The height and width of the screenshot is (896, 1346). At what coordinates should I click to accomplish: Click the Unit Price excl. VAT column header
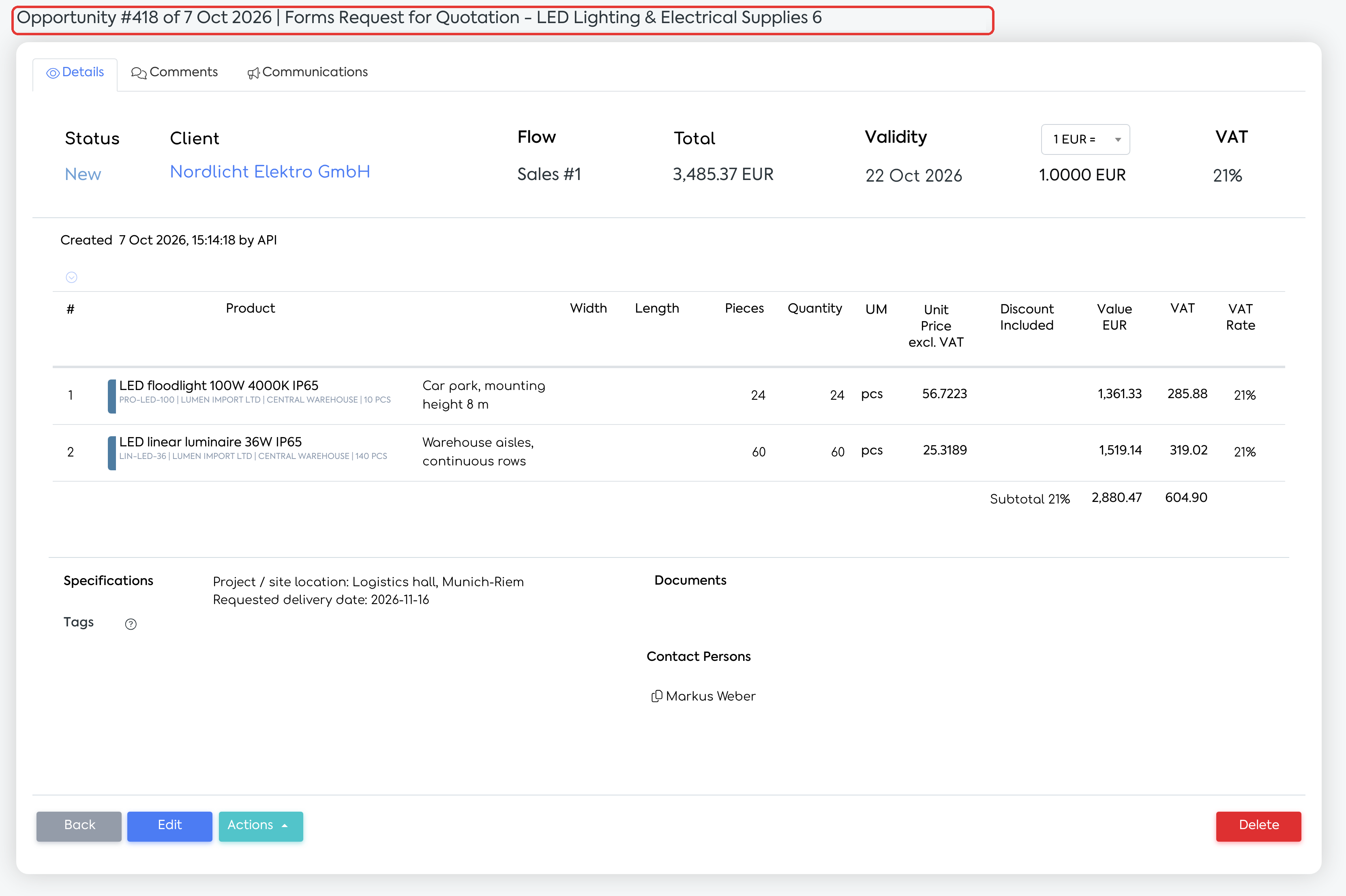[x=936, y=326]
